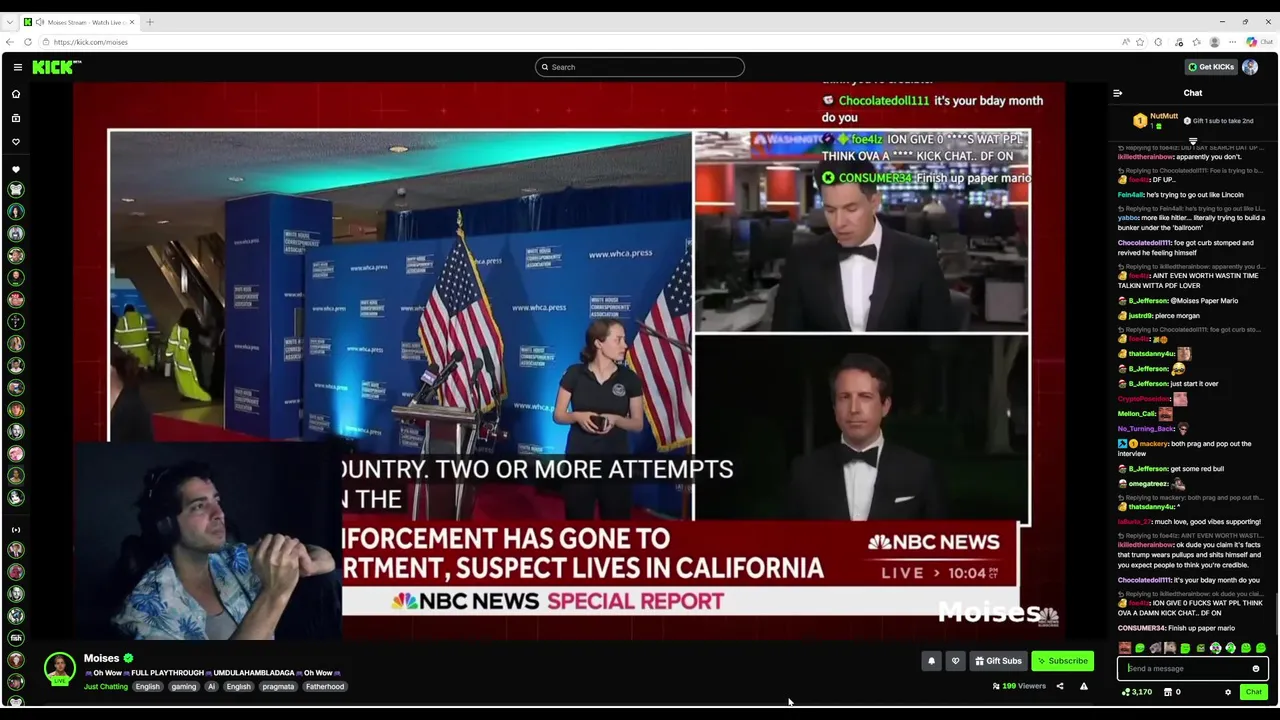Open Moises streamer avatar

coord(60,668)
